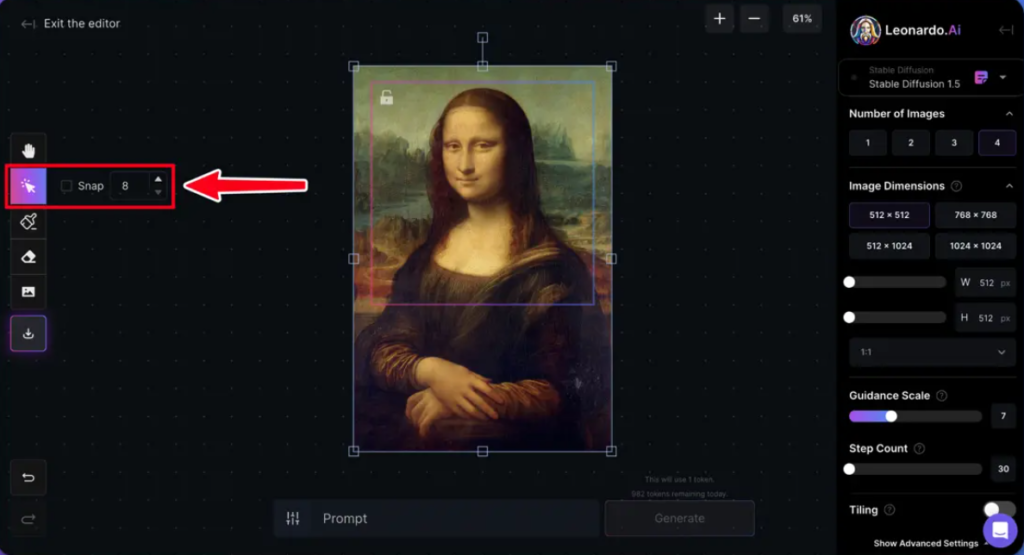Select the Pan hand tool
Screen dimensions: 1024x555
pos(28,151)
